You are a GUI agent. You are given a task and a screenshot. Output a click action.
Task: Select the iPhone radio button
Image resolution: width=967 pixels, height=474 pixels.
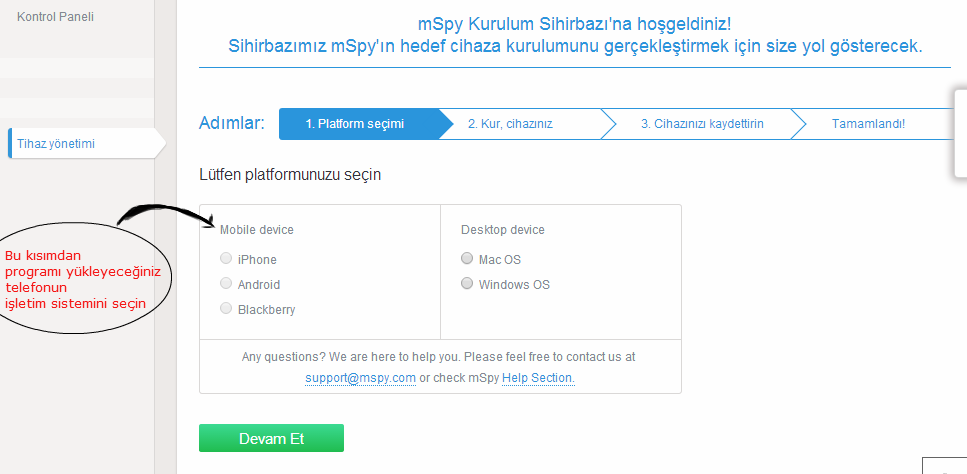pyautogui.click(x=226, y=259)
